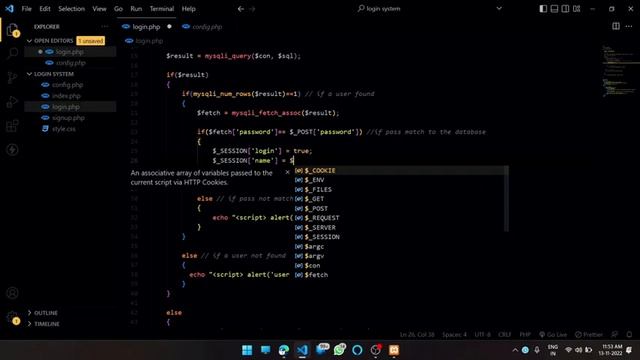Open the Explorer view in activity bar
This screenshot has width=640, height=360.
tap(12, 31)
